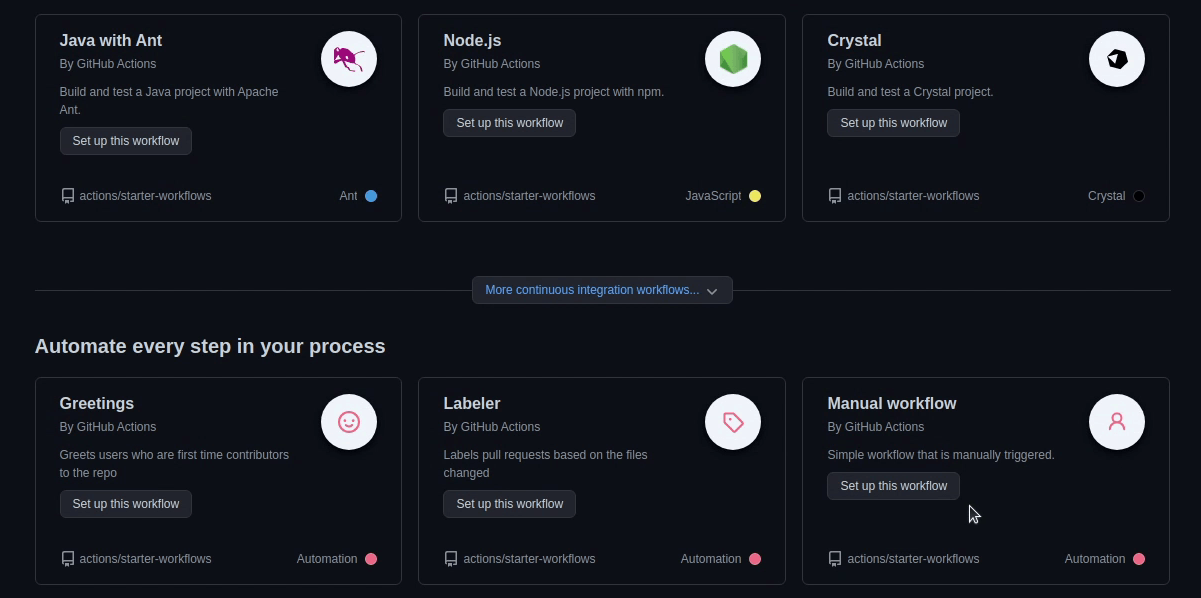1201x598 pixels.
Task: Open the actions/starter-workflows link under Labeler
Action: pos(529,559)
